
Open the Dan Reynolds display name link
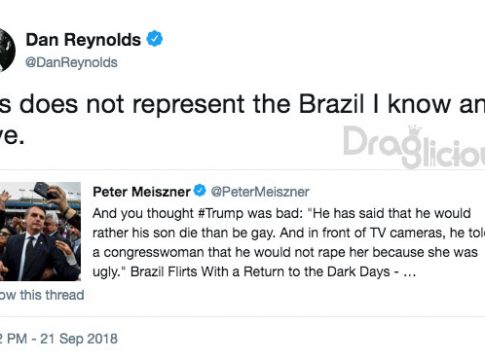coord(83,40)
